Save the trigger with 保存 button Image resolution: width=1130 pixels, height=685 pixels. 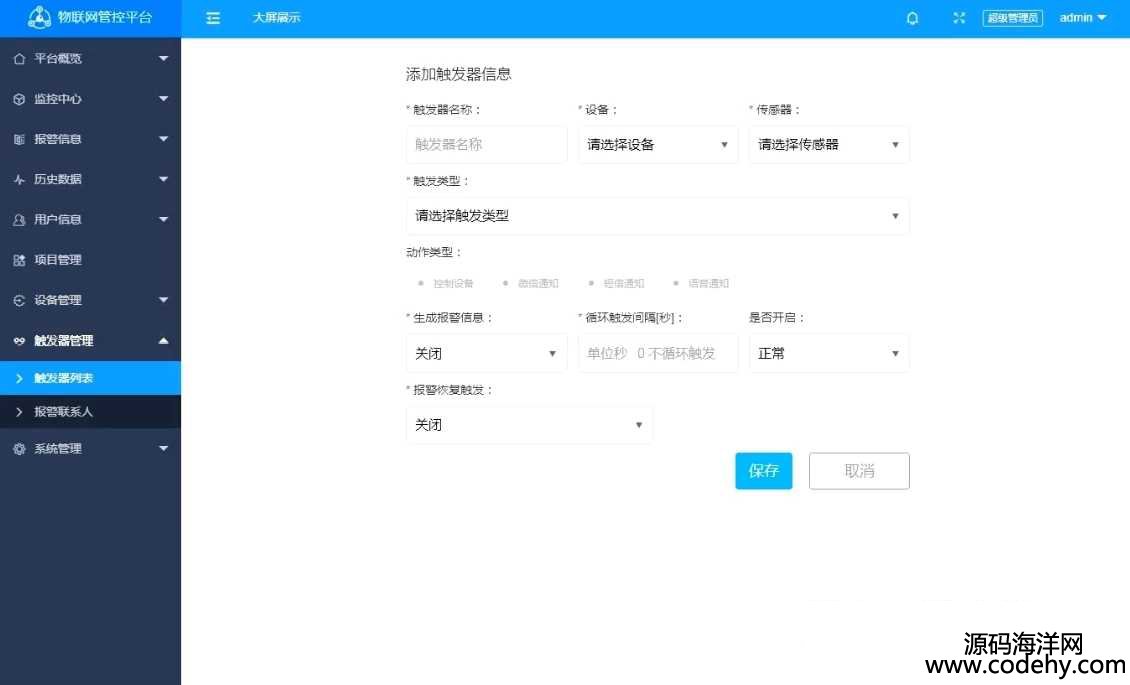(x=764, y=471)
